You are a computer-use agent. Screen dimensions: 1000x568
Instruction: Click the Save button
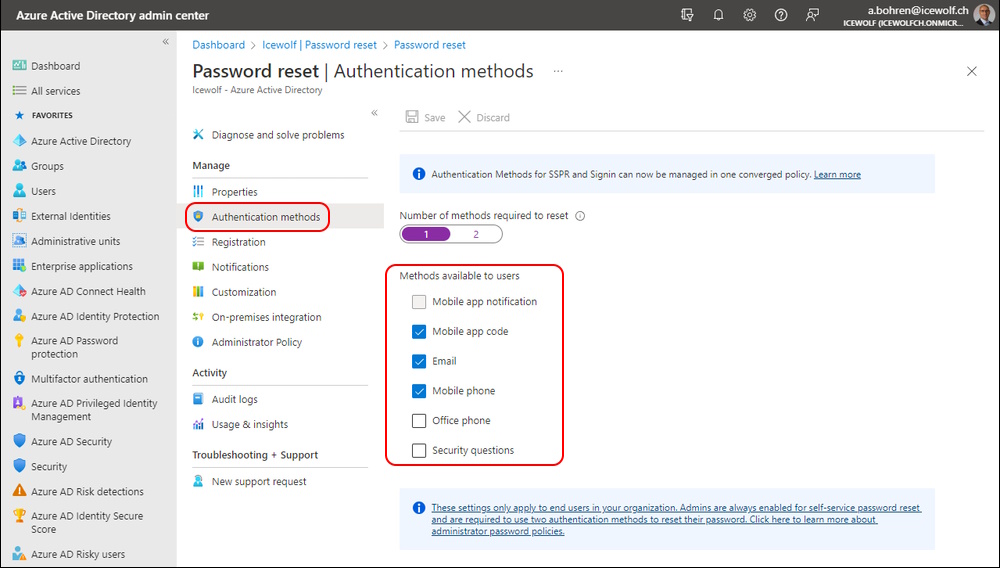425,117
